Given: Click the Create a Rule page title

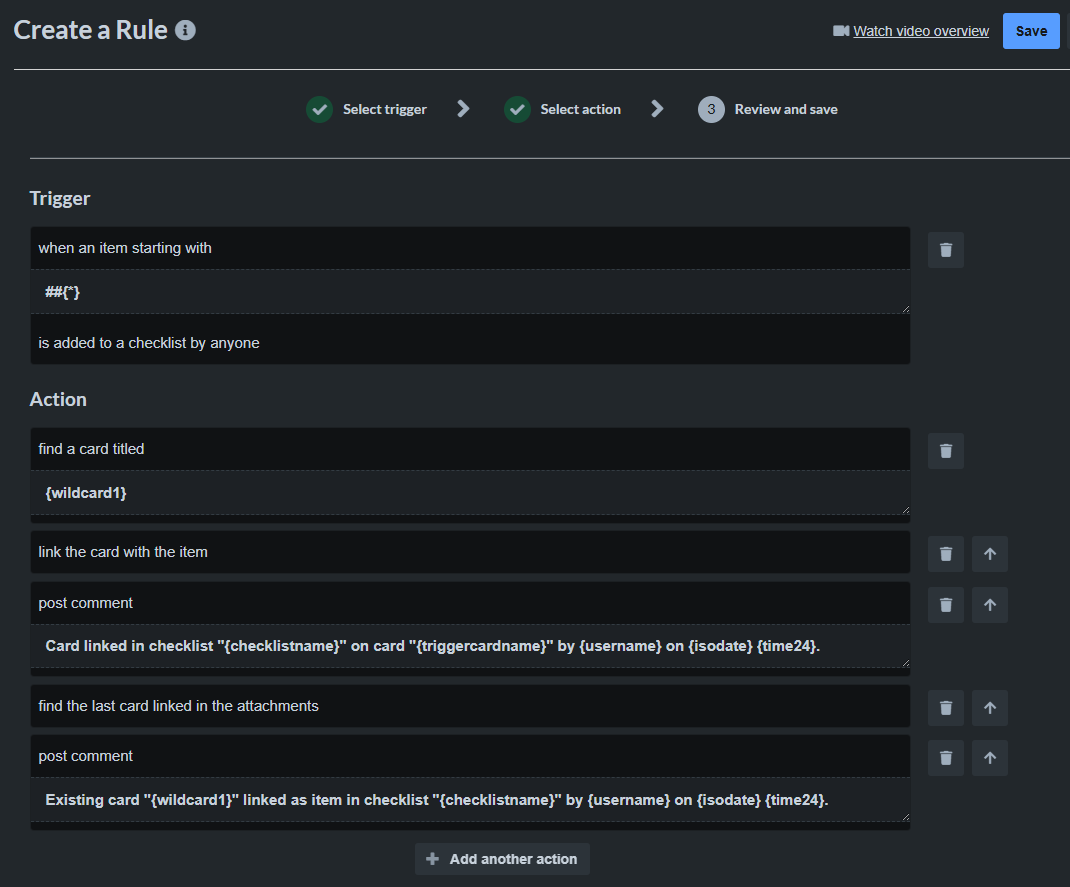Looking at the screenshot, I should 91,30.
